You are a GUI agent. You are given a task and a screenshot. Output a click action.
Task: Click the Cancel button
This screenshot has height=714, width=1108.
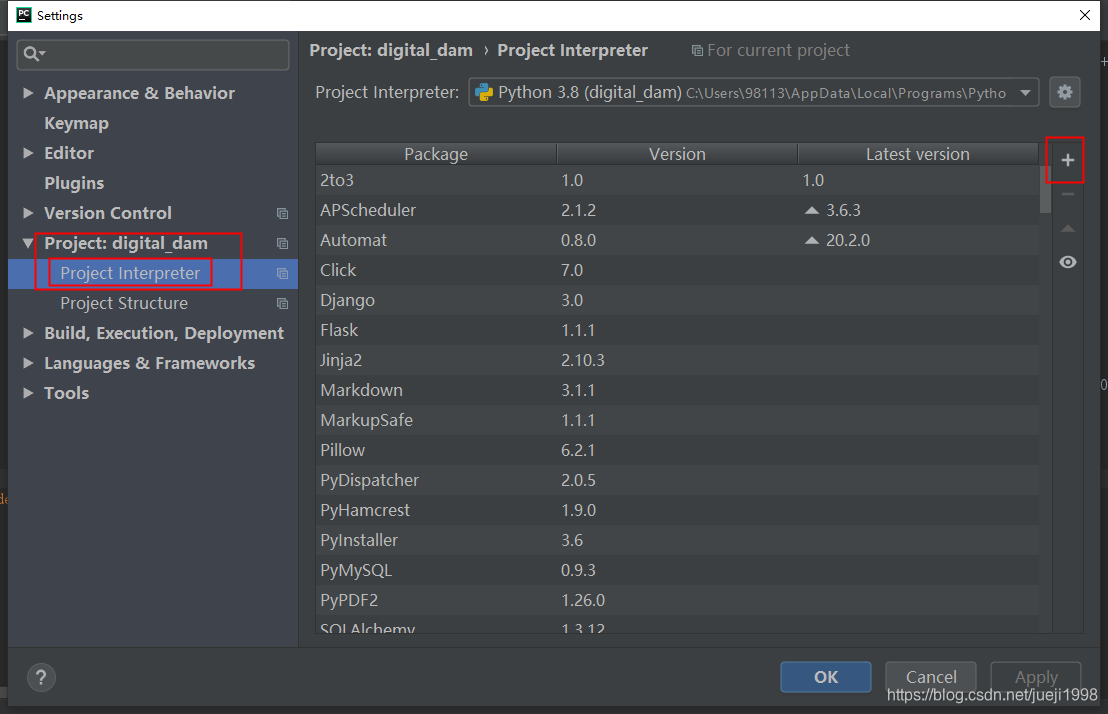(931, 677)
